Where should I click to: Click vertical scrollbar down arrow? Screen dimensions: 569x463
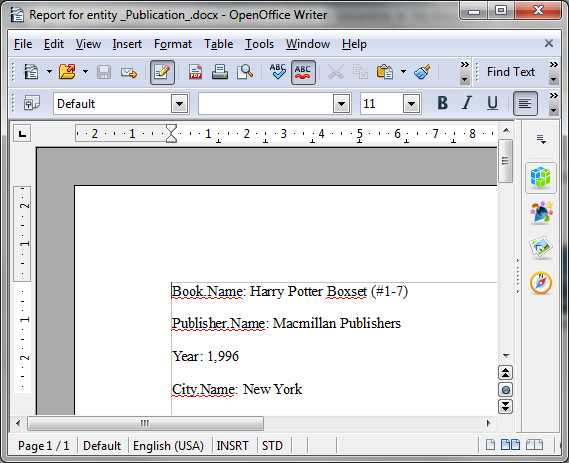click(x=506, y=356)
